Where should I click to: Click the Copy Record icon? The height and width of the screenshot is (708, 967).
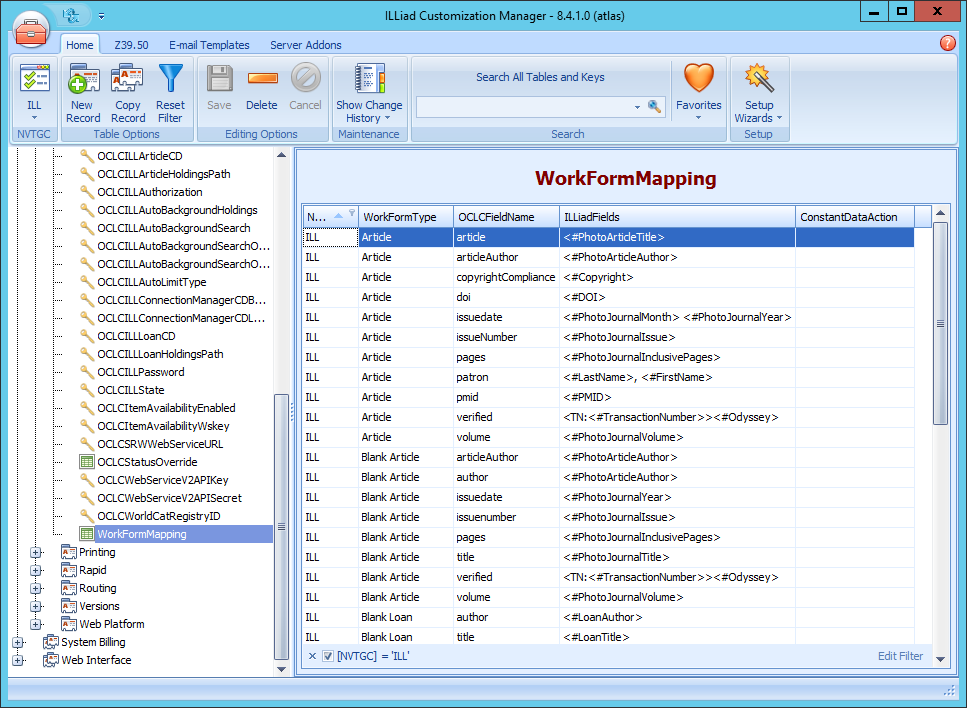pyautogui.click(x=127, y=90)
